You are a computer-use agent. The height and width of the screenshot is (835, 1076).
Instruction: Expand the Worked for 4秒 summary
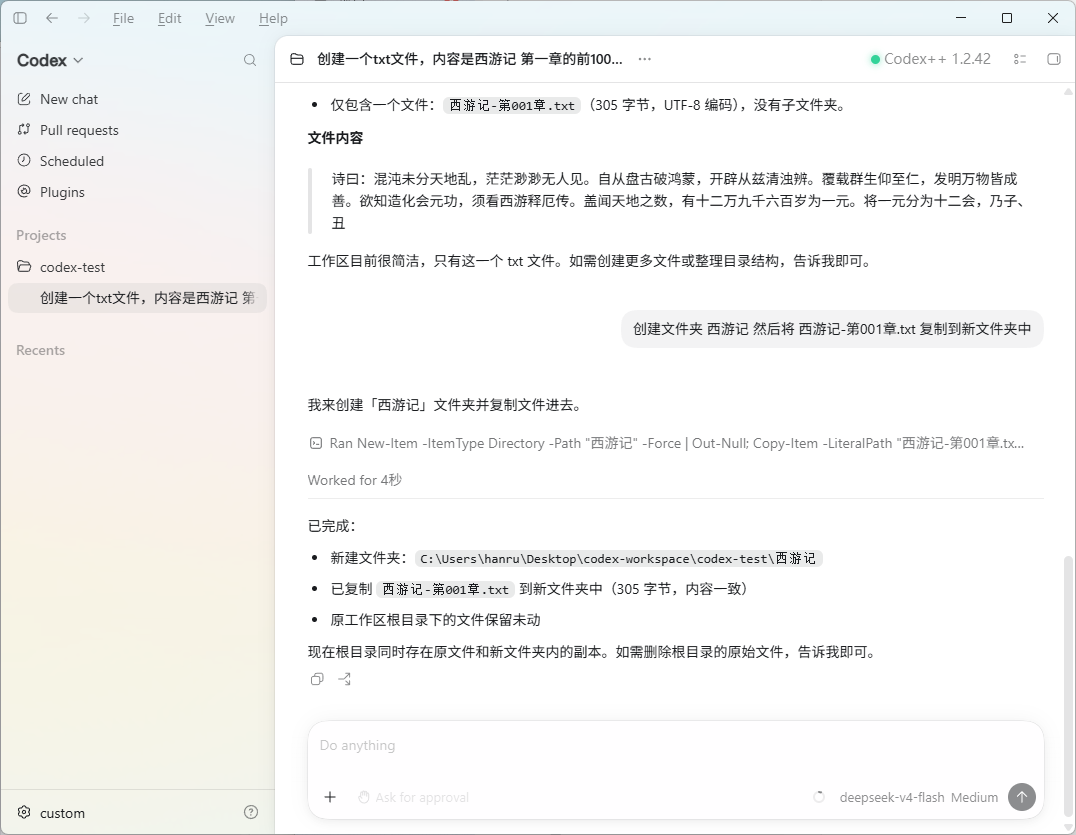(355, 480)
